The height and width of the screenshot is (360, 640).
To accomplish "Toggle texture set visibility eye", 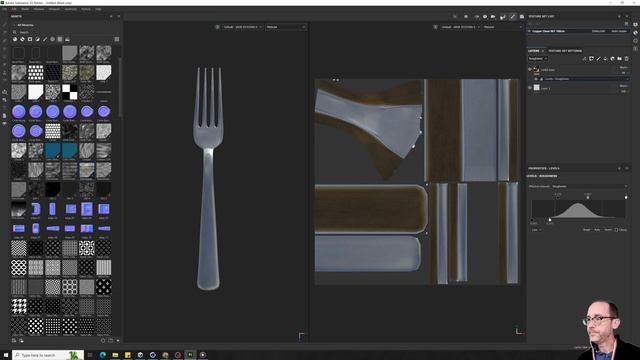I will [x=529, y=31].
